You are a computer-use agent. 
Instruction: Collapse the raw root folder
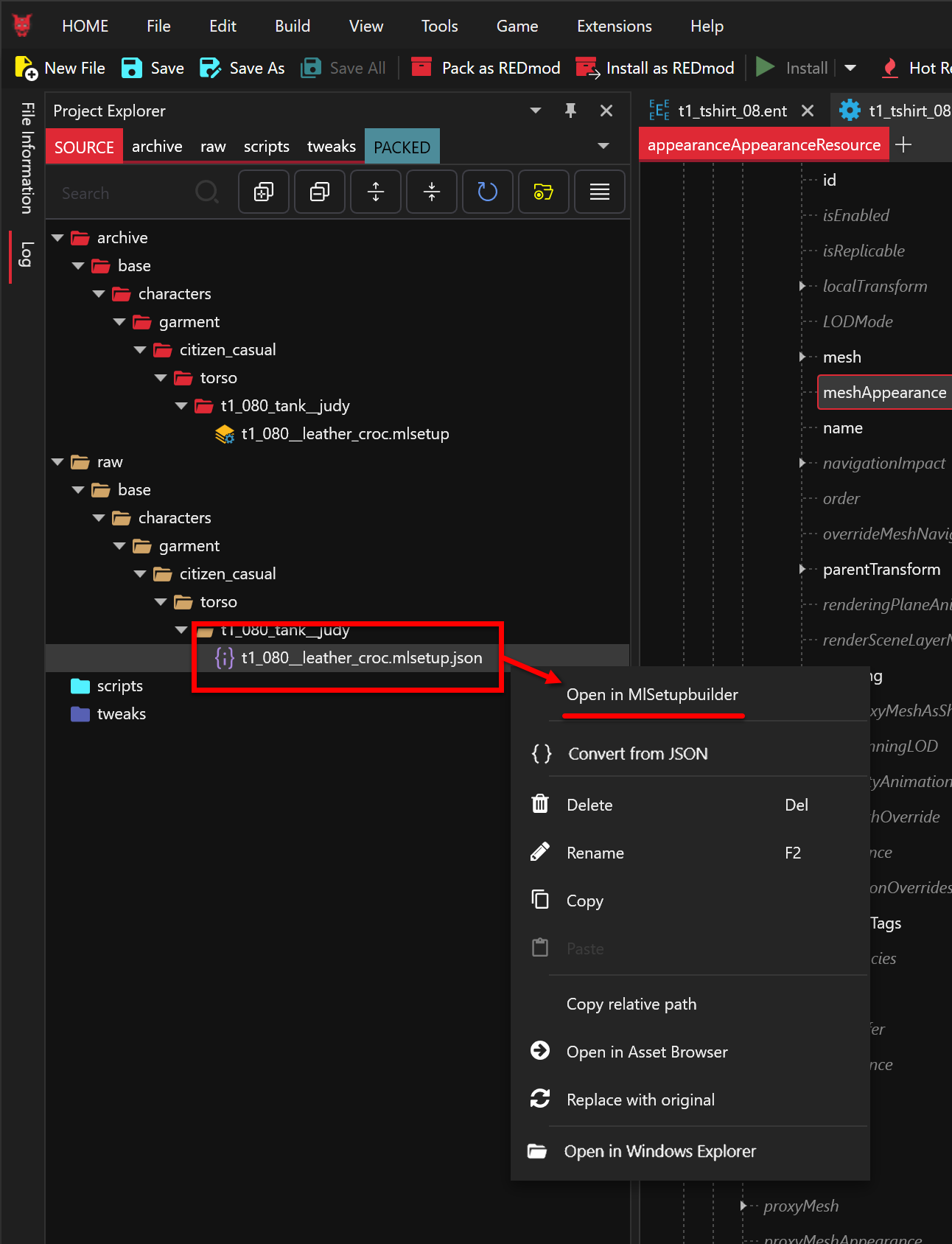[x=57, y=462]
